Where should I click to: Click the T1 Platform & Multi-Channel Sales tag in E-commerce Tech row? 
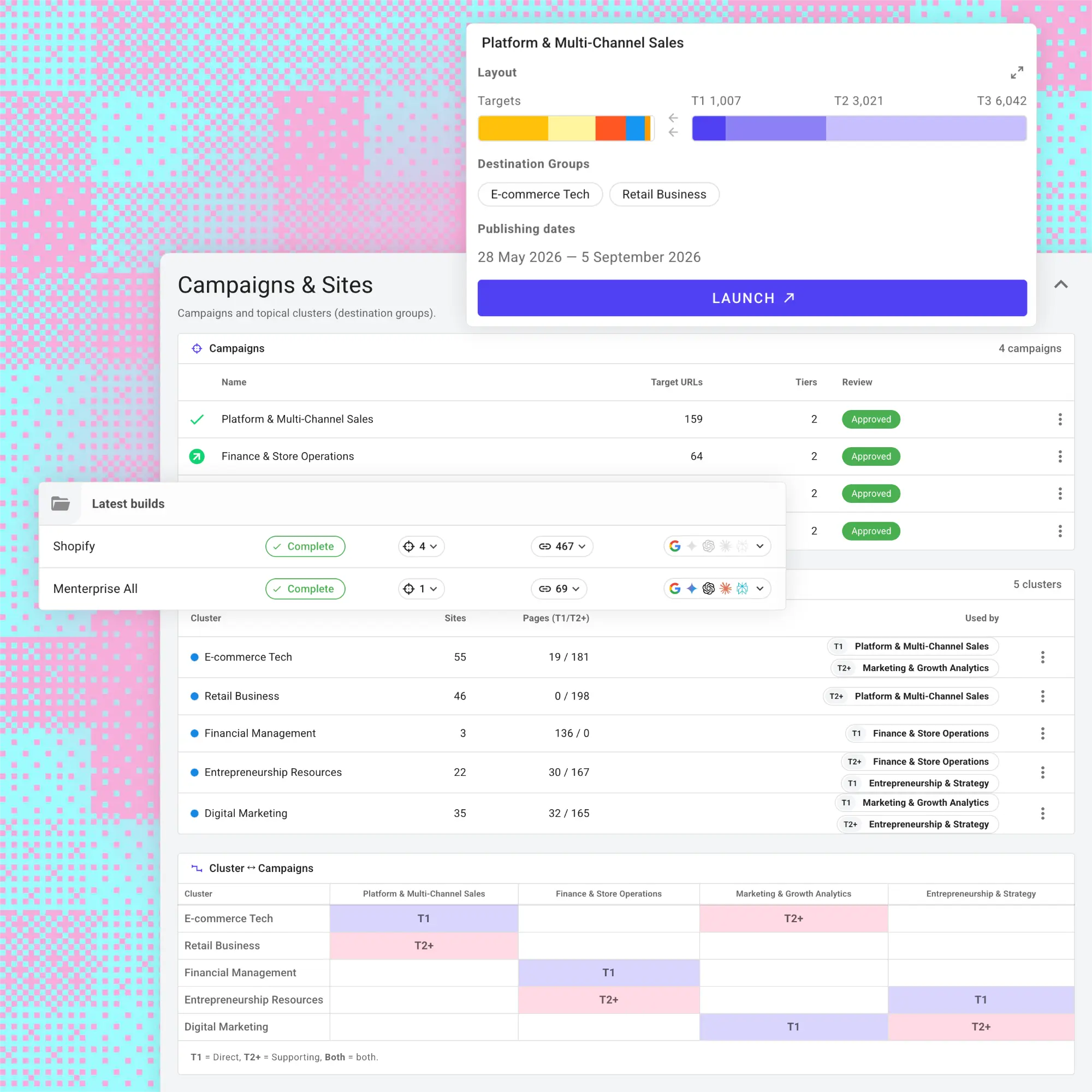point(912,646)
